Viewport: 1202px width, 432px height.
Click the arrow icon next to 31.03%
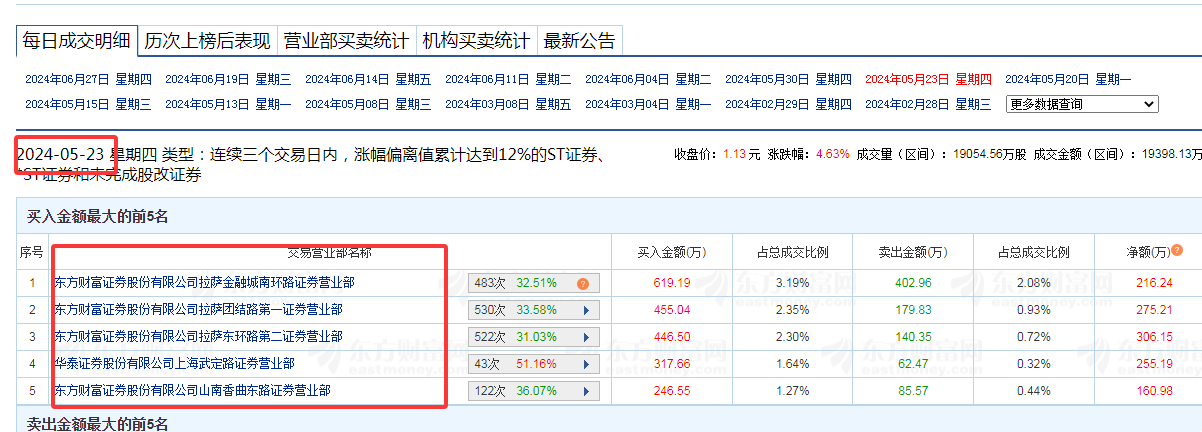[586, 337]
